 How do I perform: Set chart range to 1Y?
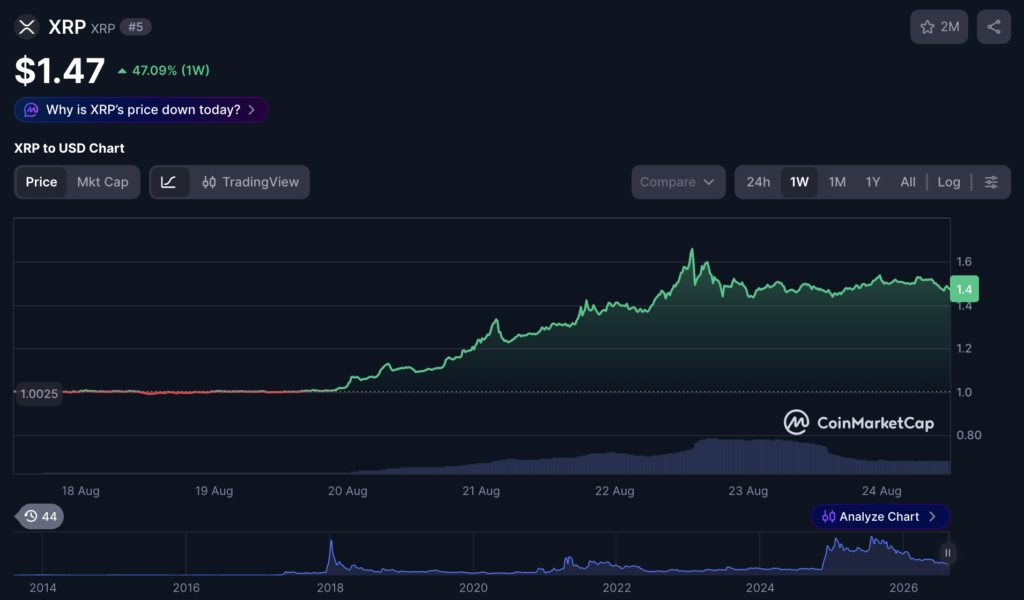point(872,182)
